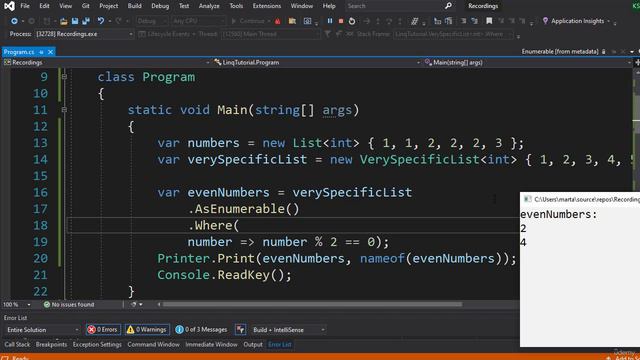Open the Build menu
This screenshot has width=640, height=360.
point(134,6)
